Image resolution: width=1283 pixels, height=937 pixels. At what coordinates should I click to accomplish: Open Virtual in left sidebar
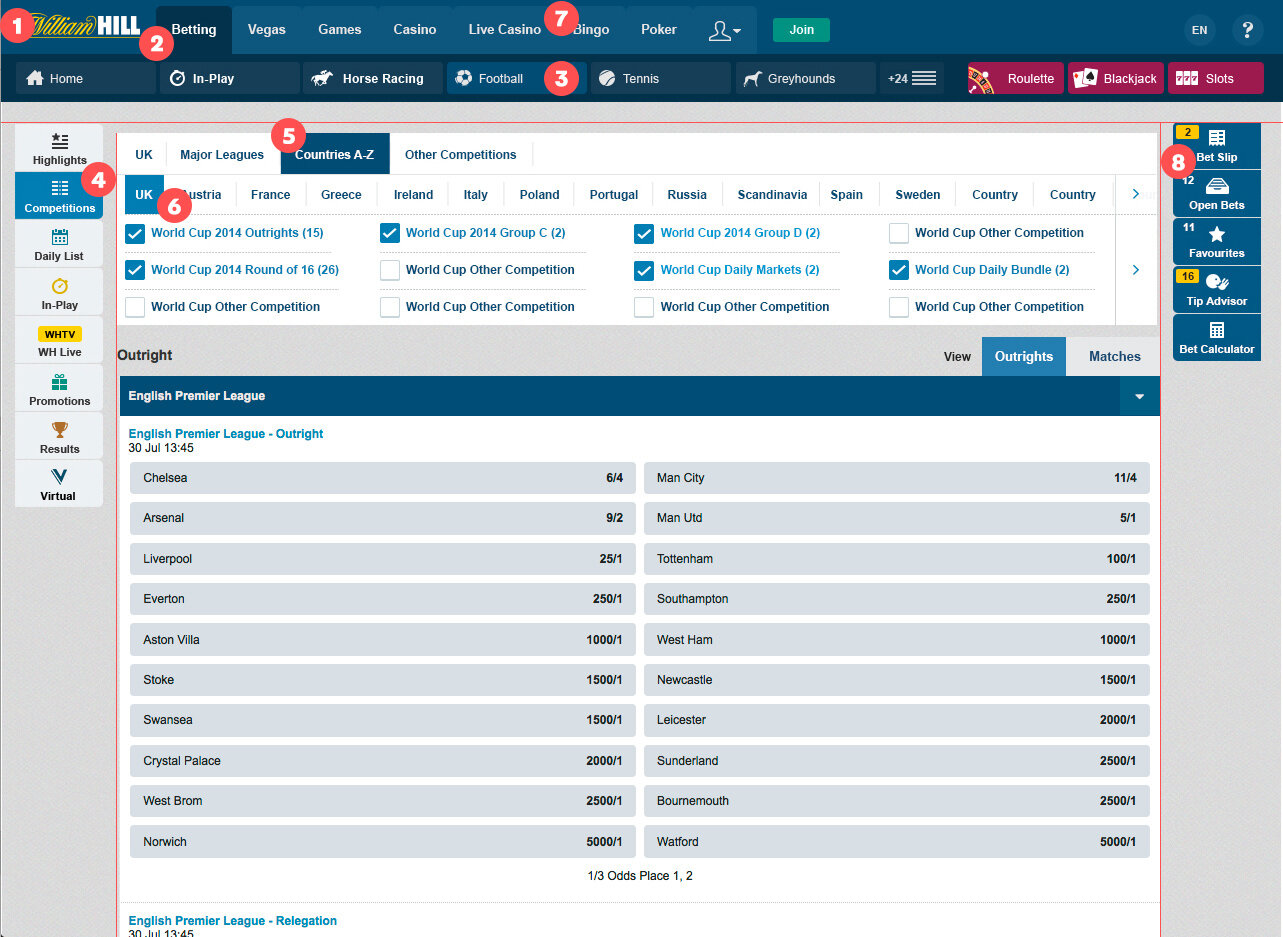click(59, 483)
